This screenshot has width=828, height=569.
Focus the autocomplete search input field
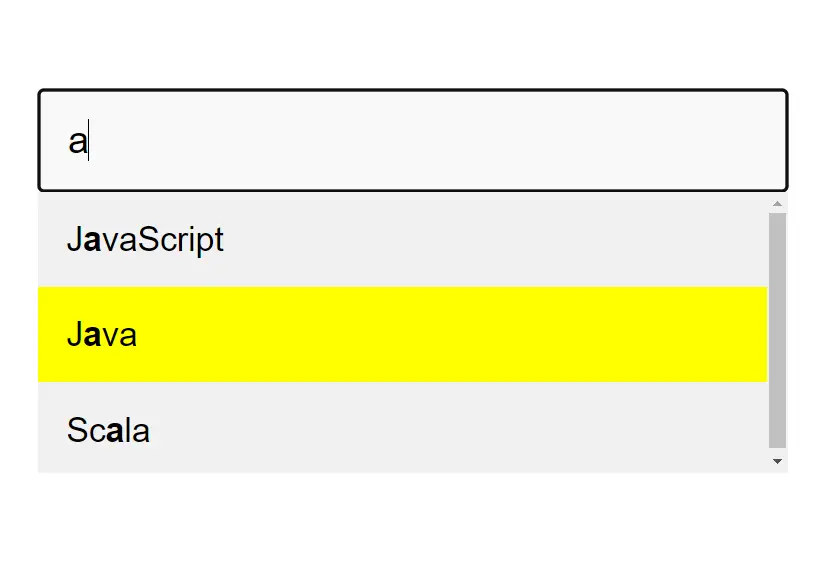412,141
